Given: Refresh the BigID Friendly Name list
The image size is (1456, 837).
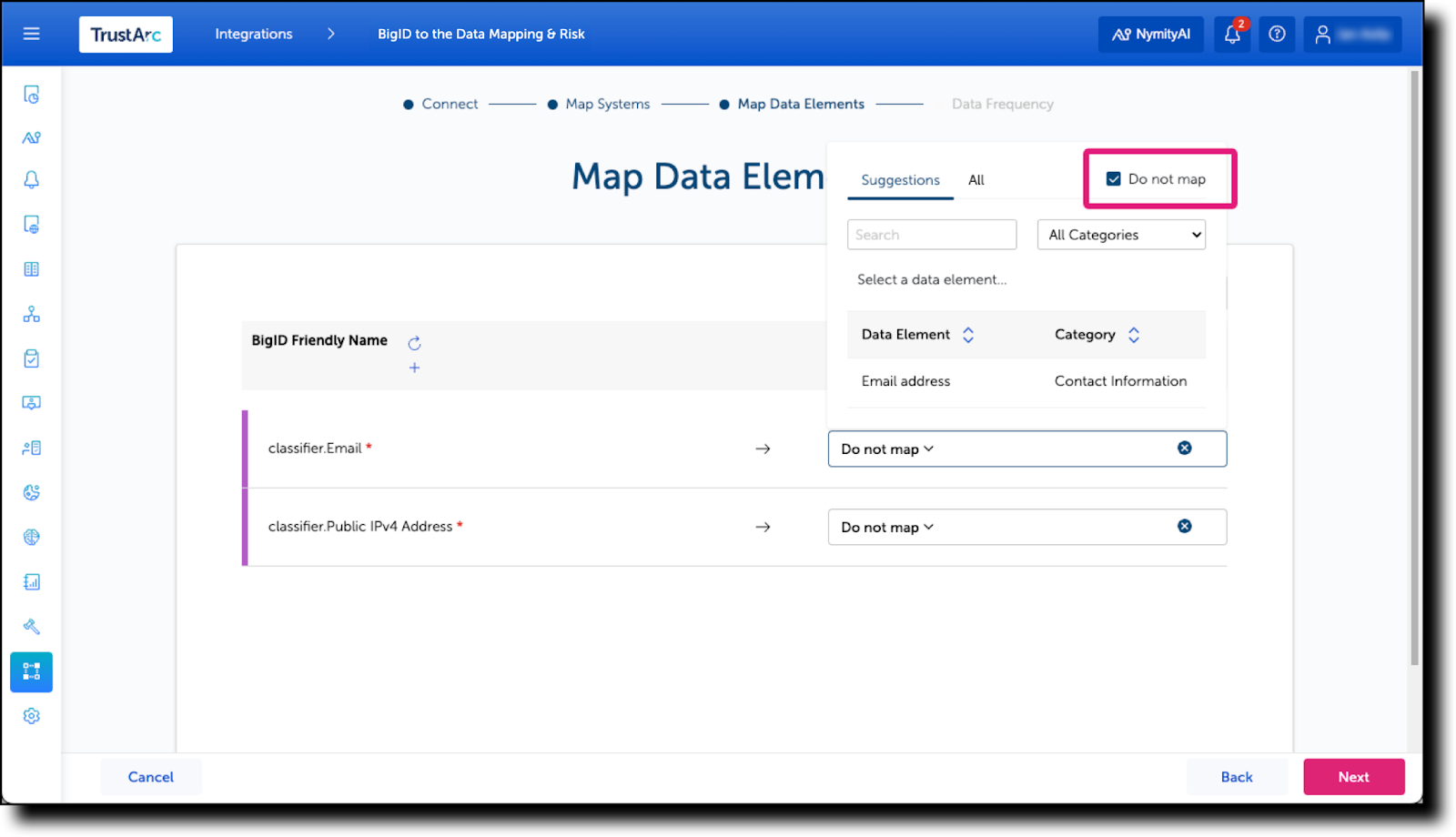Looking at the screenshot, I should point(414,343).
